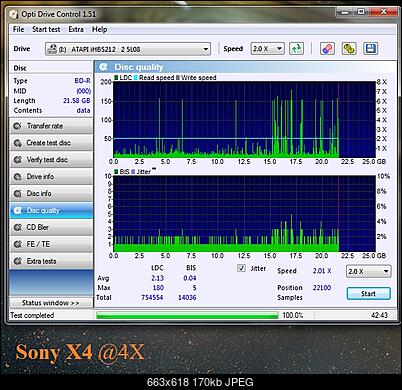Select the Transfer rate tab
402x390 pixels.
pos(51,126)
